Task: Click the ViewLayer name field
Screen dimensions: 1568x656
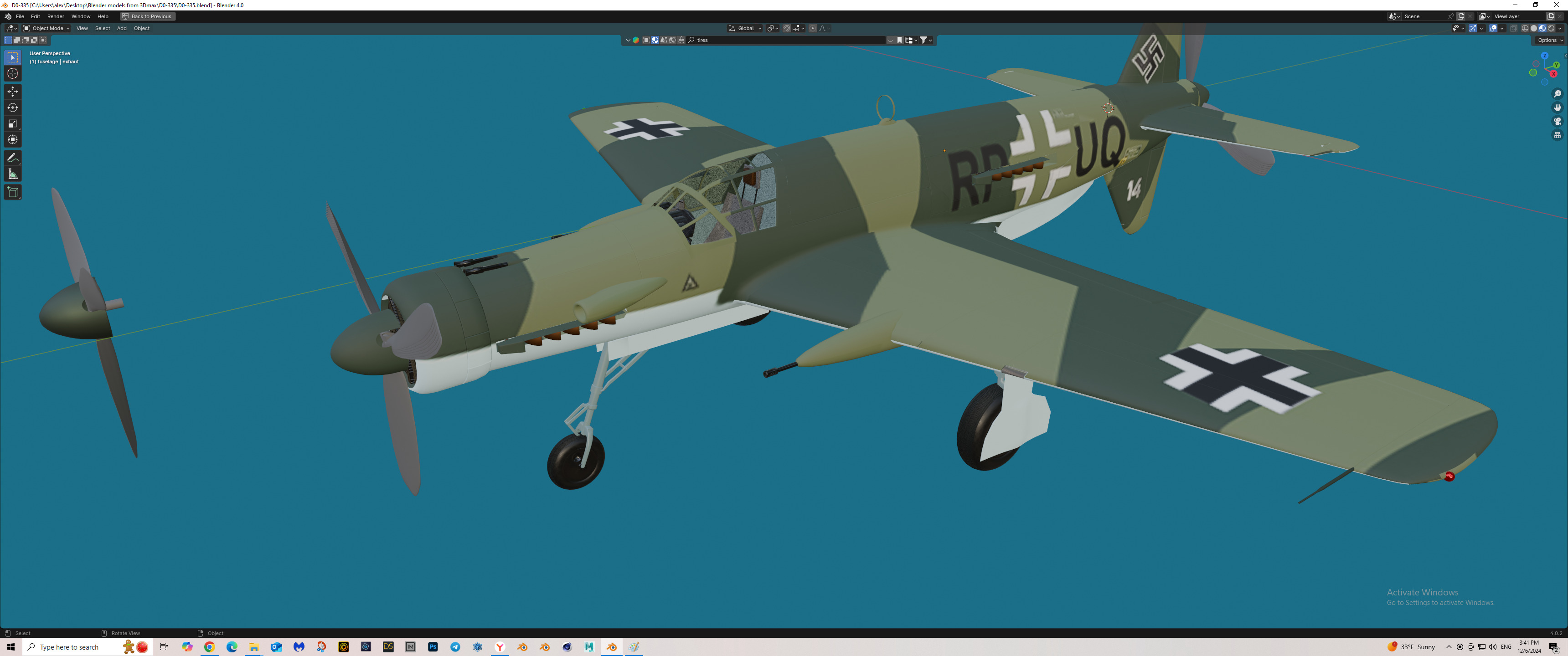Action: coord(1518,16)
